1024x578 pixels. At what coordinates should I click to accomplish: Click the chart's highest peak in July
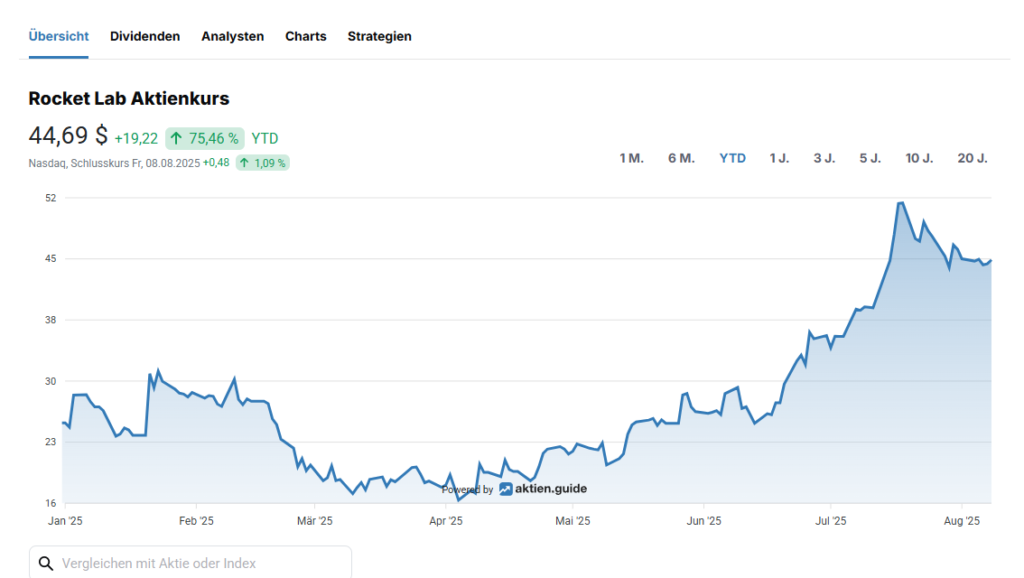(x=901, y=203)
